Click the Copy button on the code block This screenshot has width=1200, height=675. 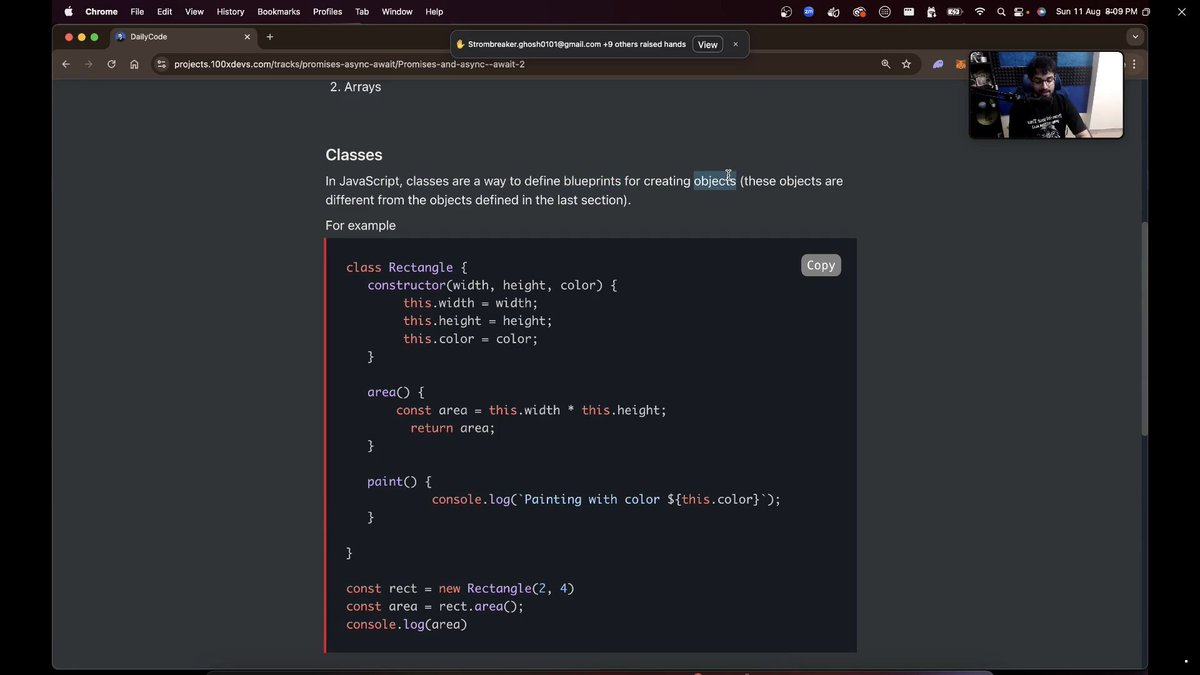pyautogui.click(x=820, y=264)
